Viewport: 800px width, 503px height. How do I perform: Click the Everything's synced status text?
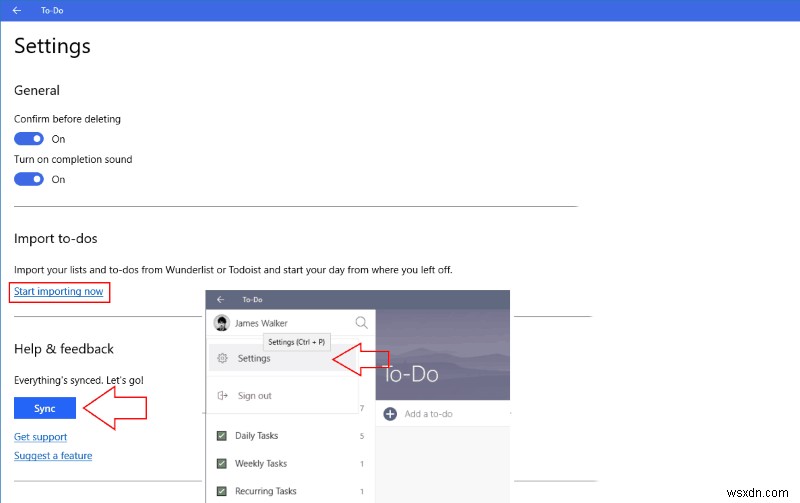(79, 380)
